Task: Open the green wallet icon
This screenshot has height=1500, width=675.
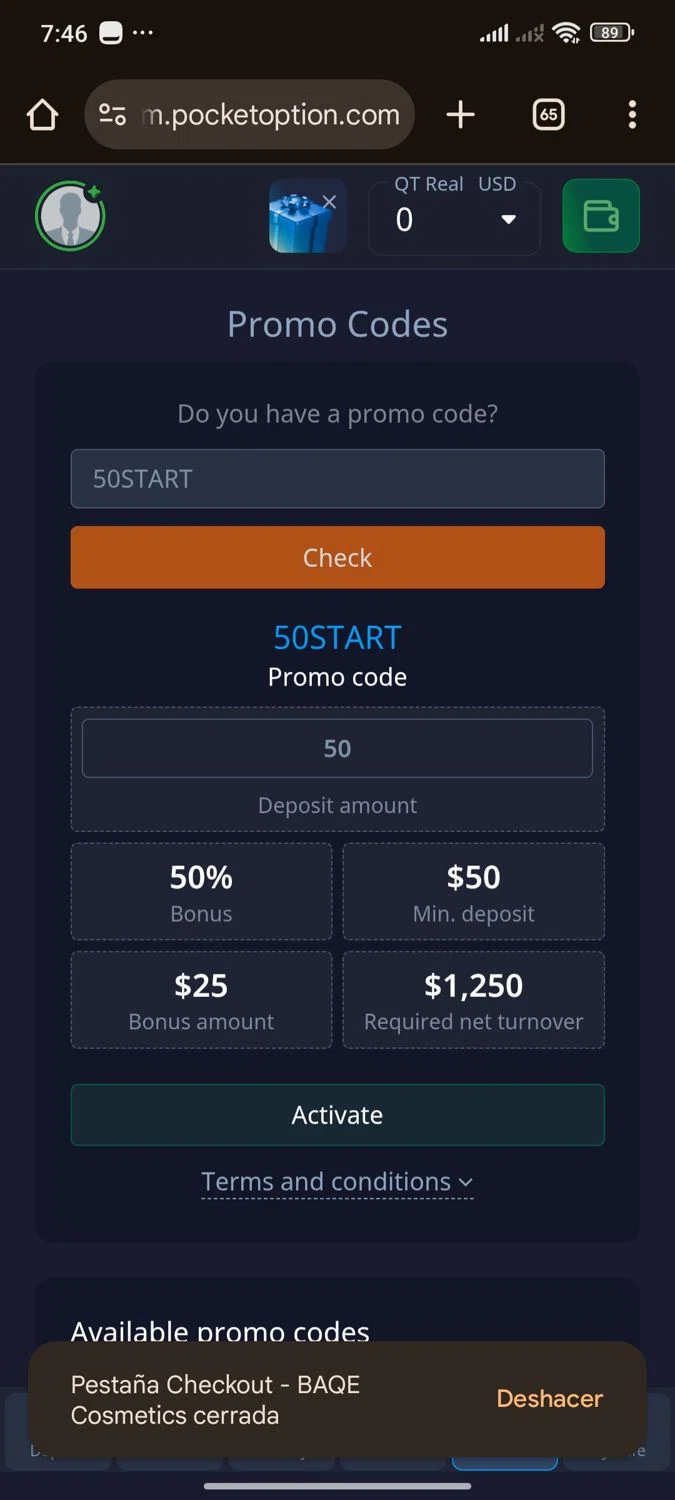Action: click(x=601, y=216)
